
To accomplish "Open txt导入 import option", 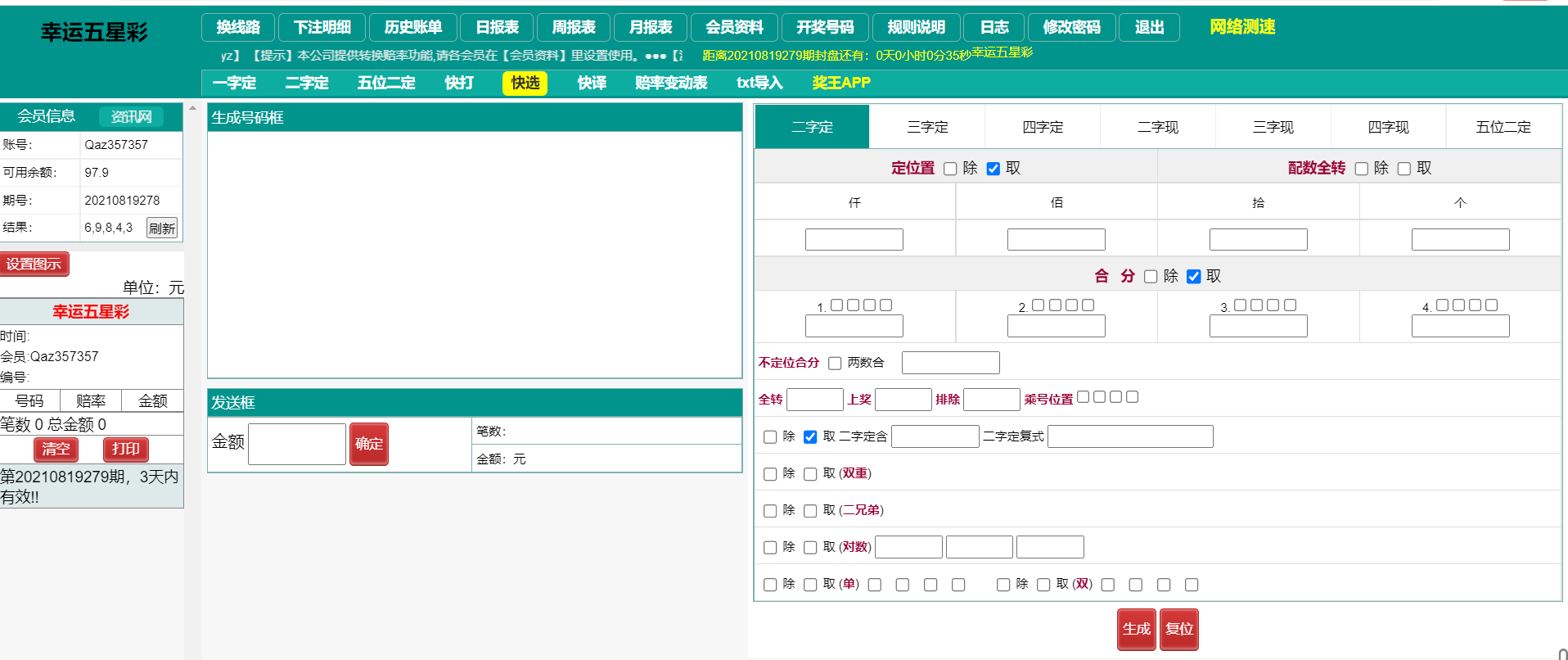I will [759, 83].
